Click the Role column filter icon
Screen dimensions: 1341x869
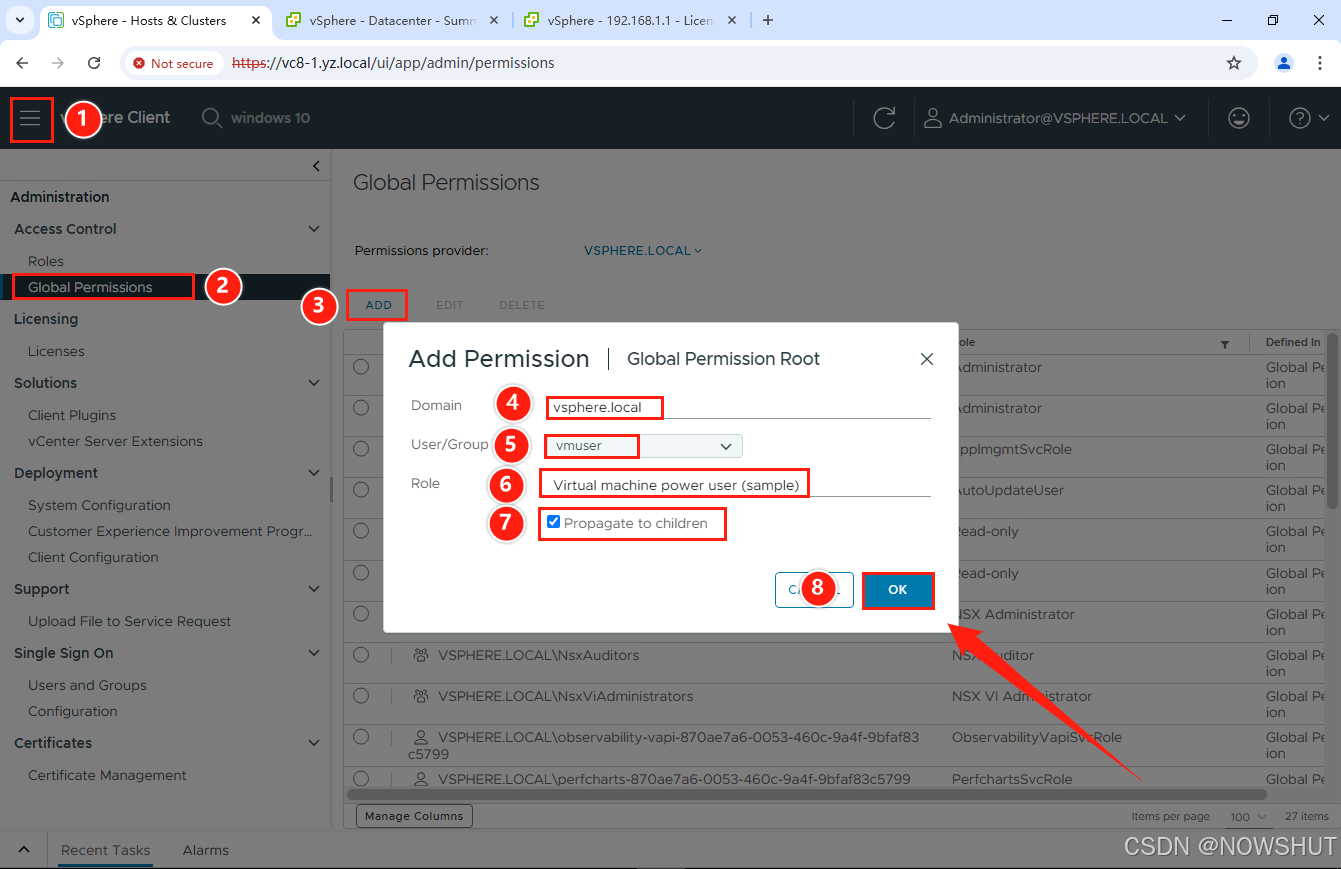(x=1225, y=344)
